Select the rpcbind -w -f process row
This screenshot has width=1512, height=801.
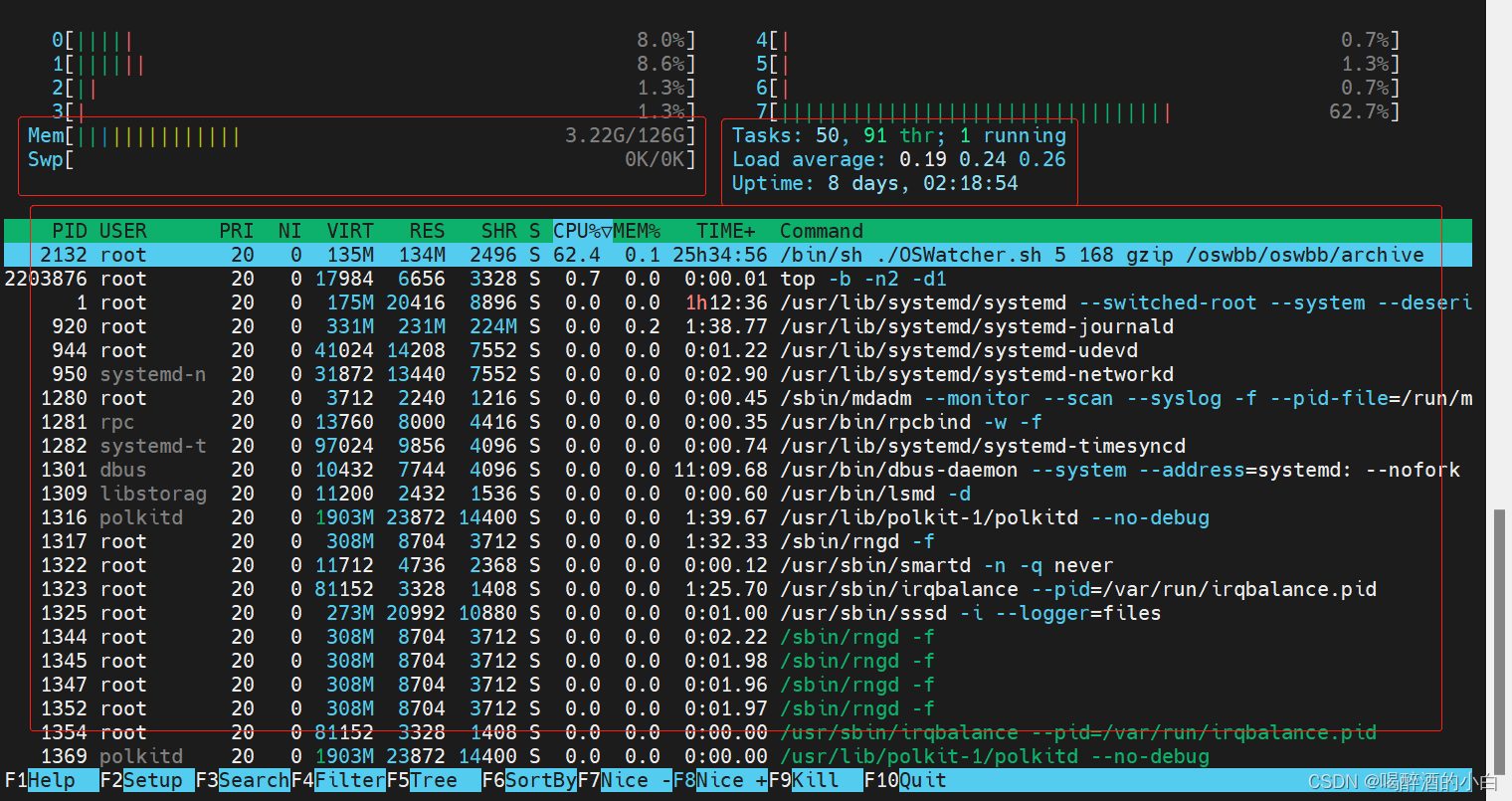click(x=738, y=422)
